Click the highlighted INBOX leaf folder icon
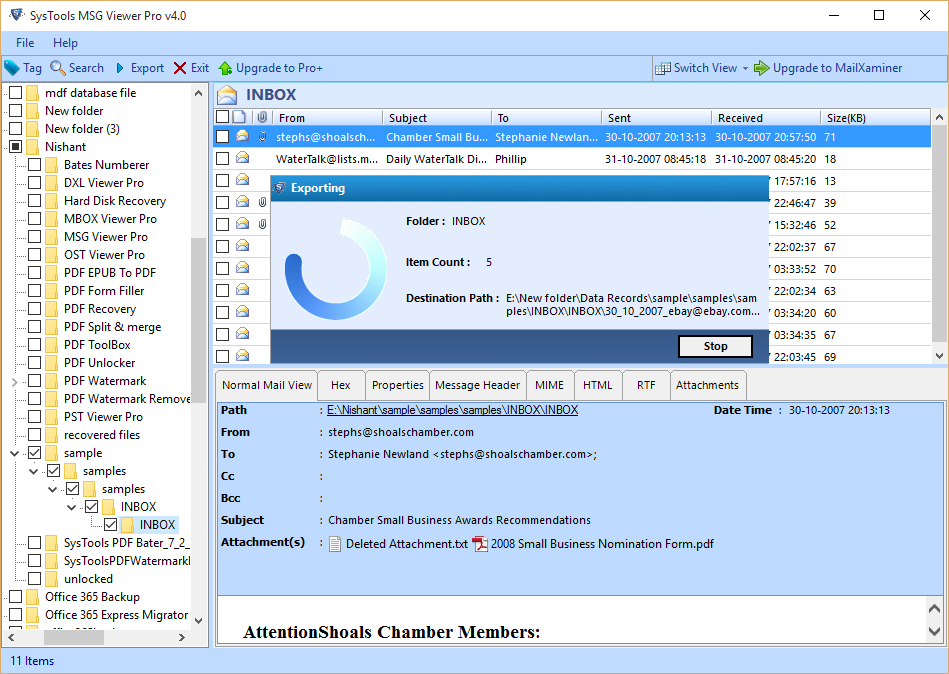 pos(128,525)
